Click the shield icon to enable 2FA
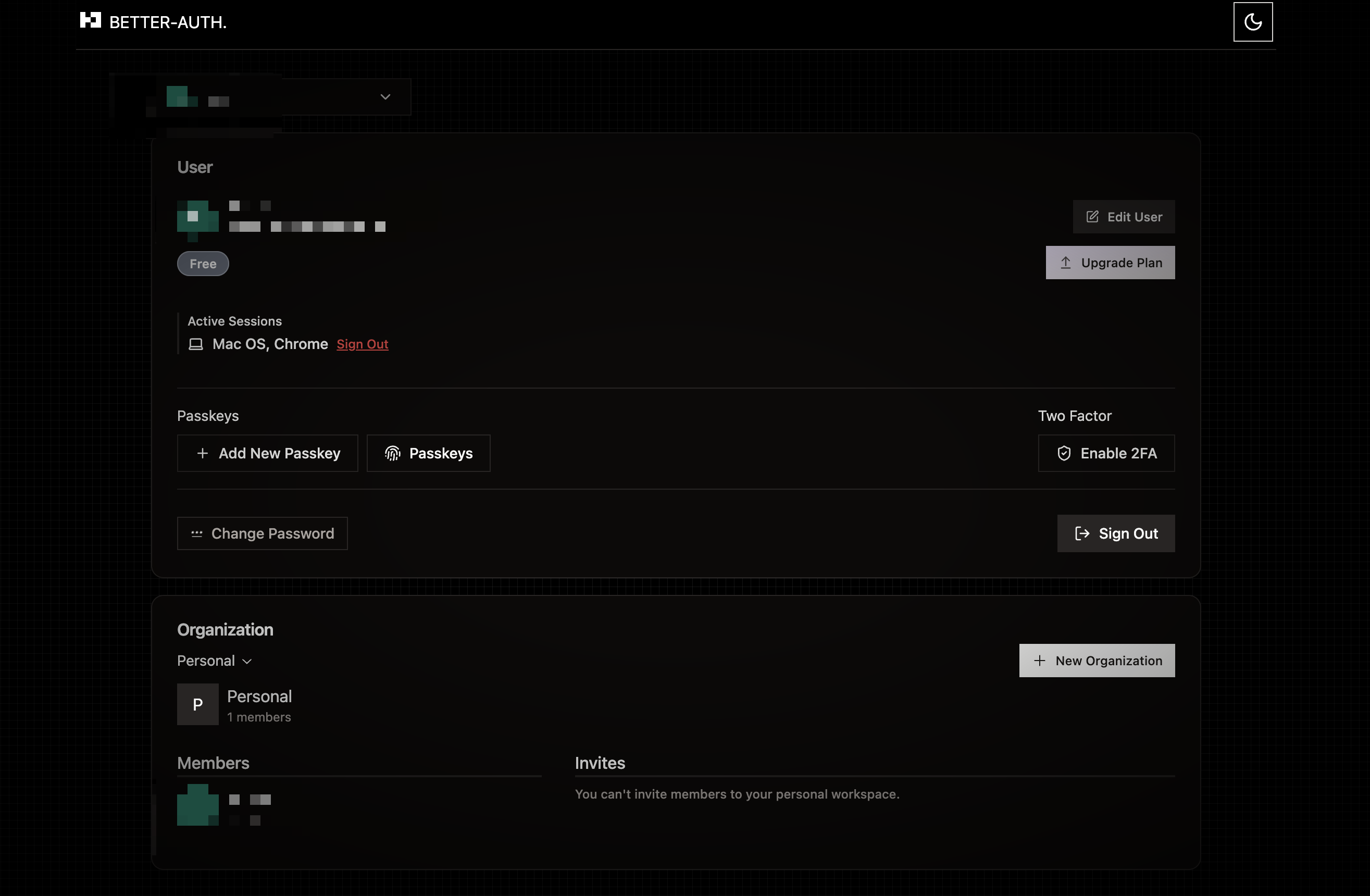The image size is (1370, 896). coord(1064,453)
